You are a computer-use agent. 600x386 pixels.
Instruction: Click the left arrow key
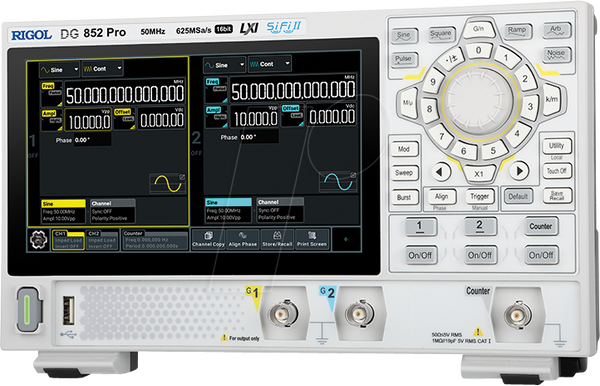440,171
